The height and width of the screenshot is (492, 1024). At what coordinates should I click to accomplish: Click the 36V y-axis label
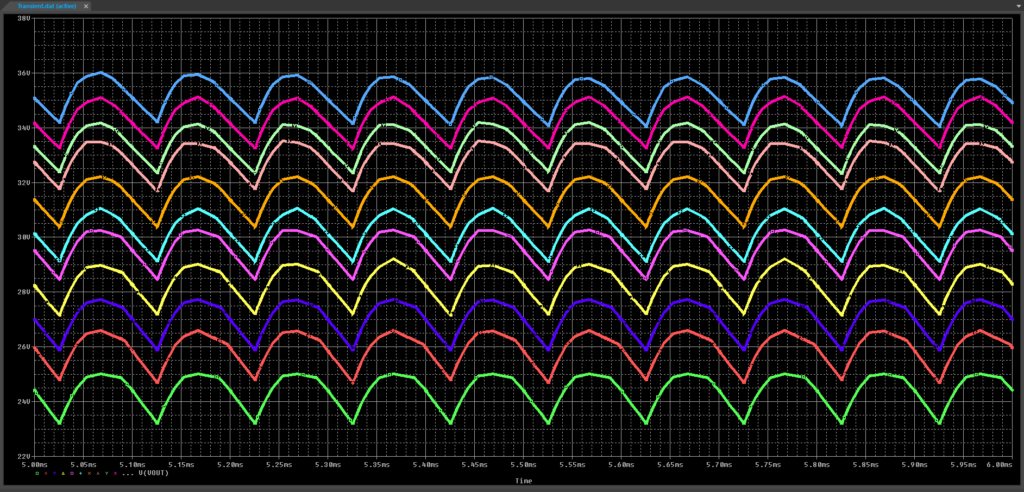[23, 73]
